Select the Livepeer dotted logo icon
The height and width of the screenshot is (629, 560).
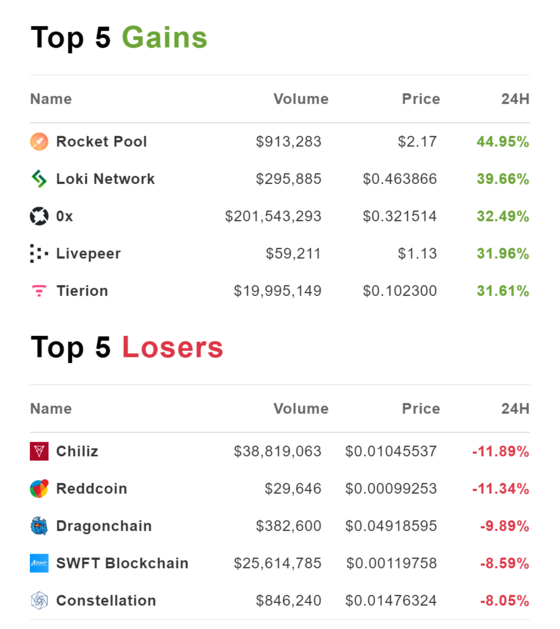pos(39,254)
